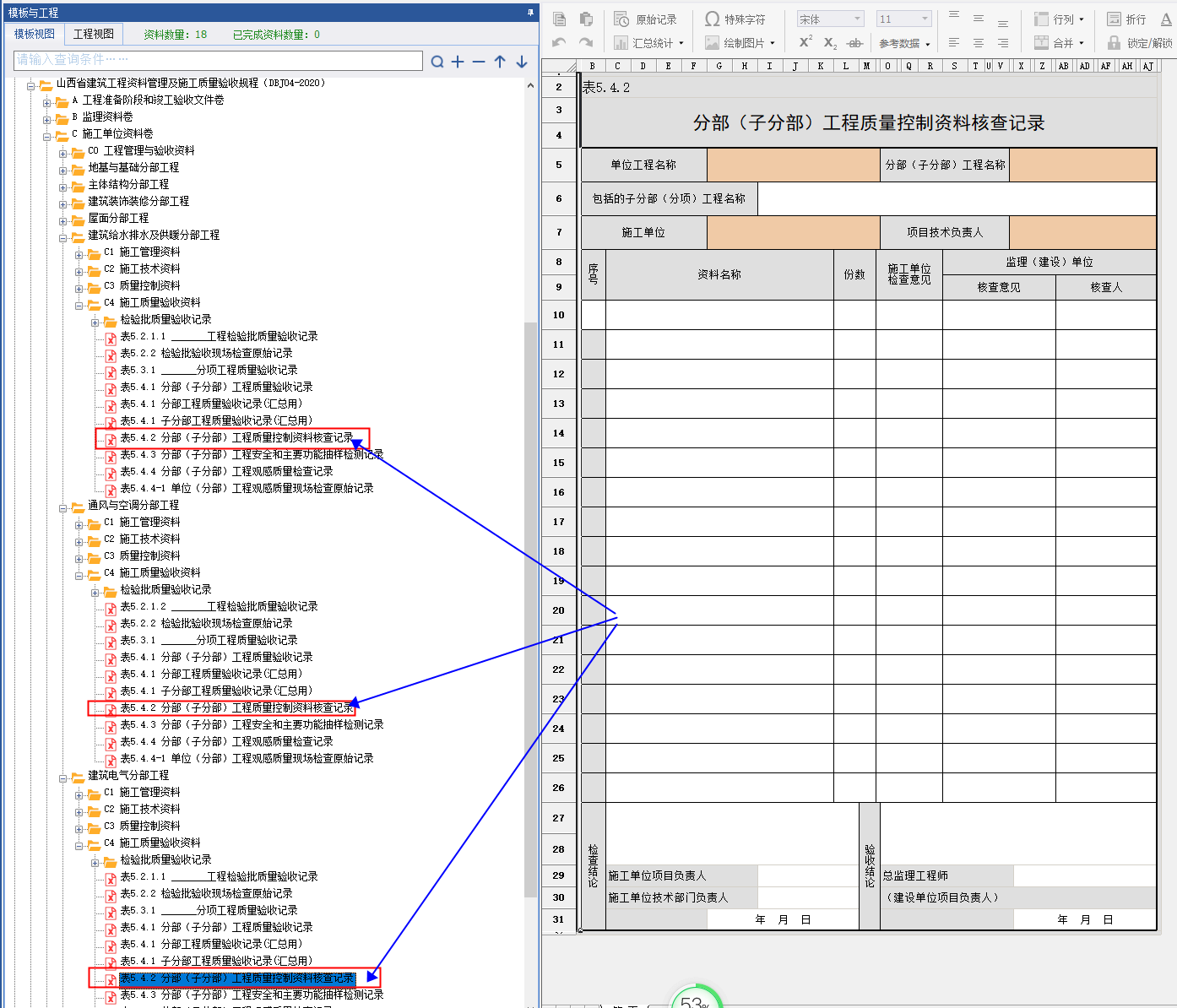The height and width of the screenshot is (1008, 1177).
Task: Select 屋面分部工程 tree item
Action: pos(118,218)
